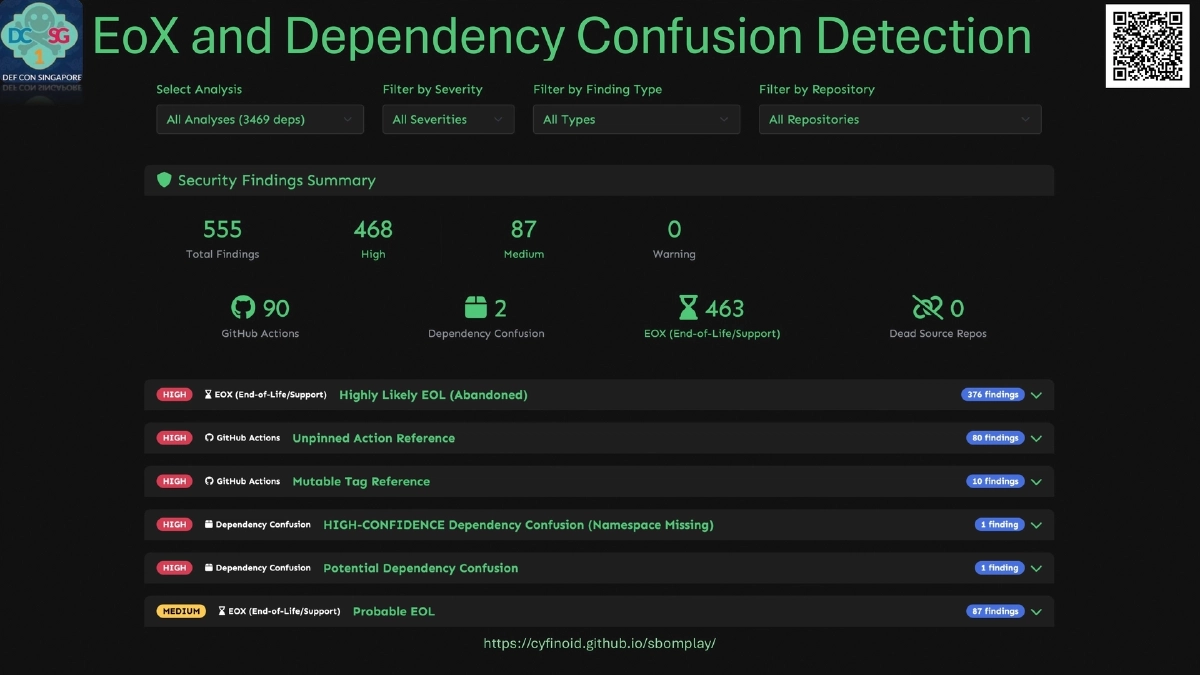The image size is (1200, 675).
Task: Open the Filter by Repository dropdown
Action: click(899, 118)
